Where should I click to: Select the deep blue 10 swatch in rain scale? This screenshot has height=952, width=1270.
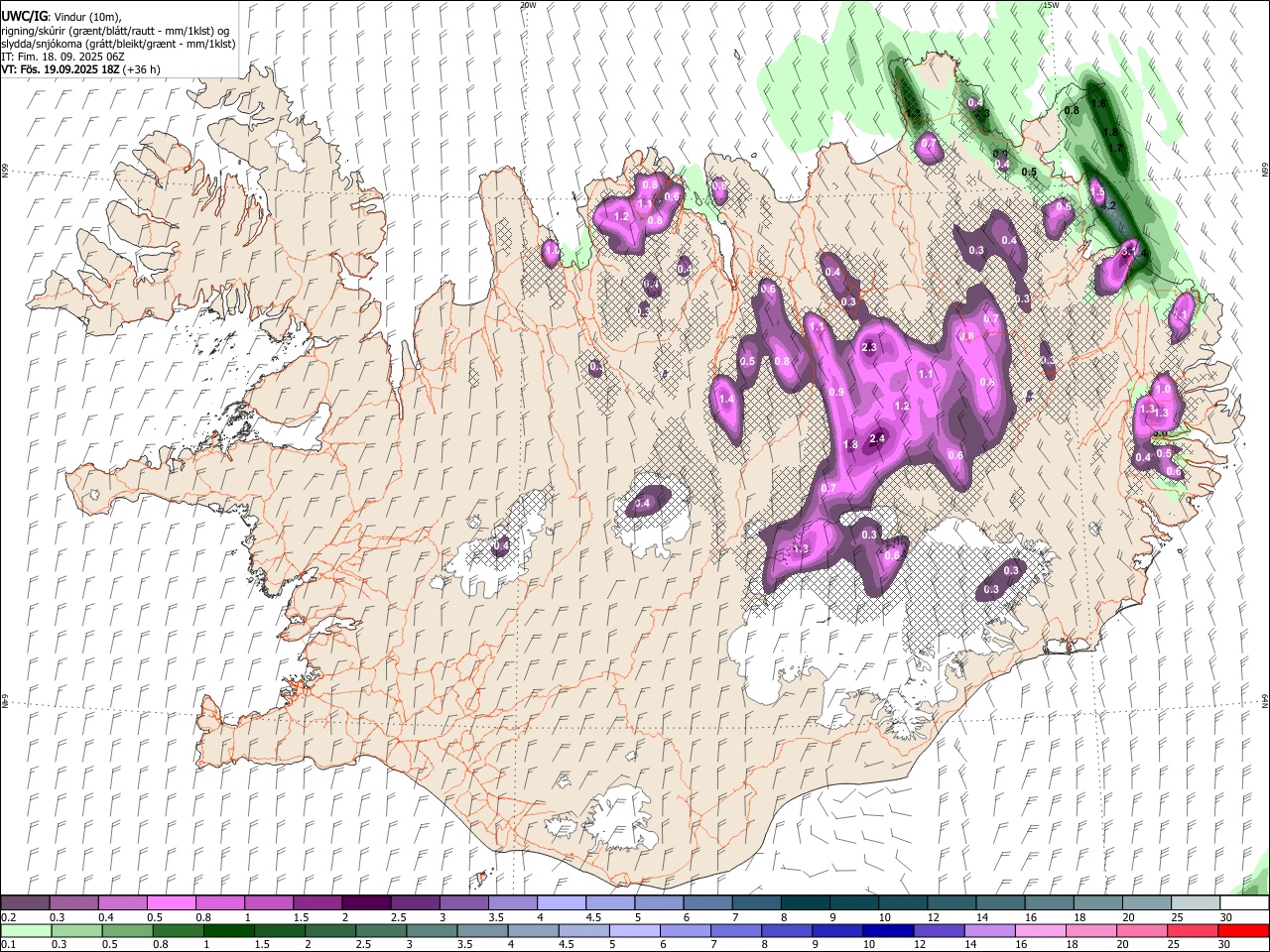point(889,930)
